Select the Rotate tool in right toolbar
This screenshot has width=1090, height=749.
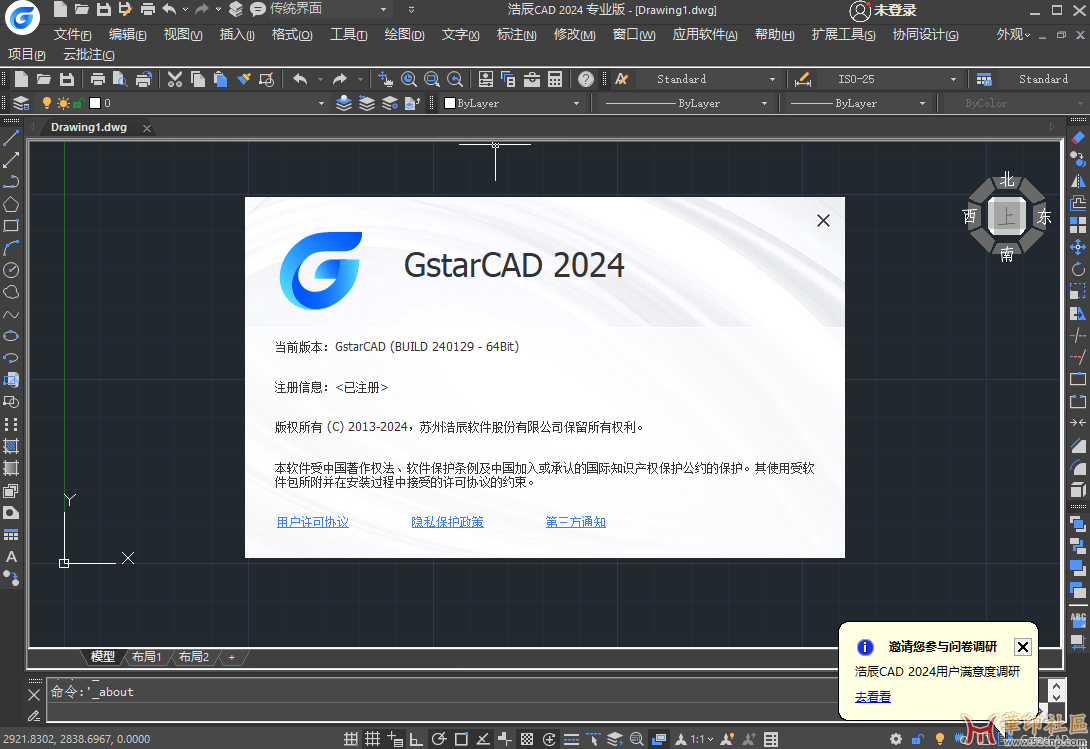tap(1077, 269)
